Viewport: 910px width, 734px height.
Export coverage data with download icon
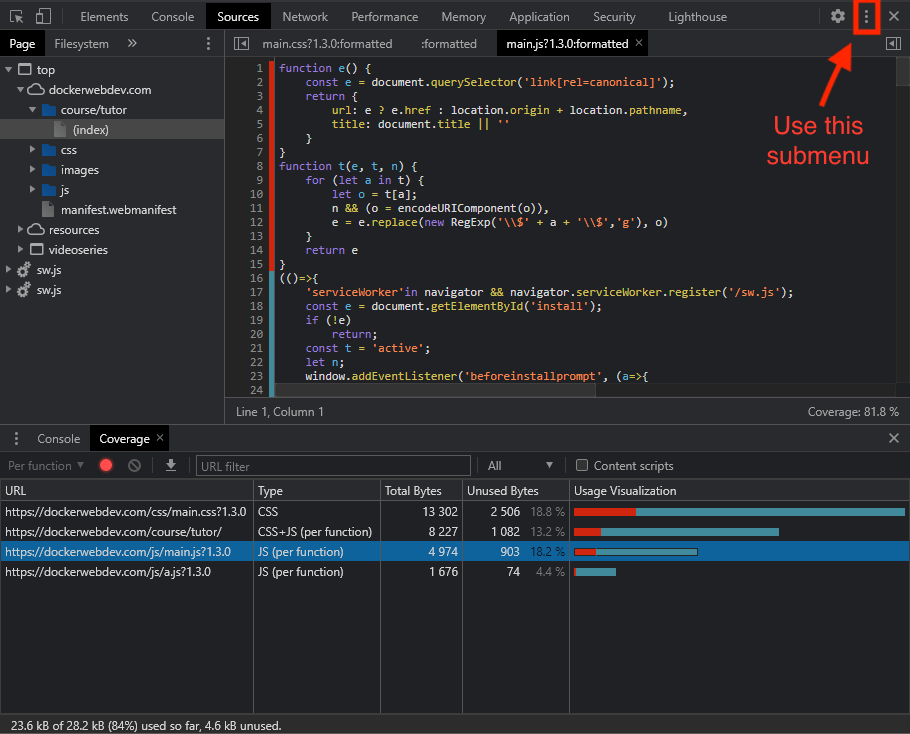tap(171, 466)
